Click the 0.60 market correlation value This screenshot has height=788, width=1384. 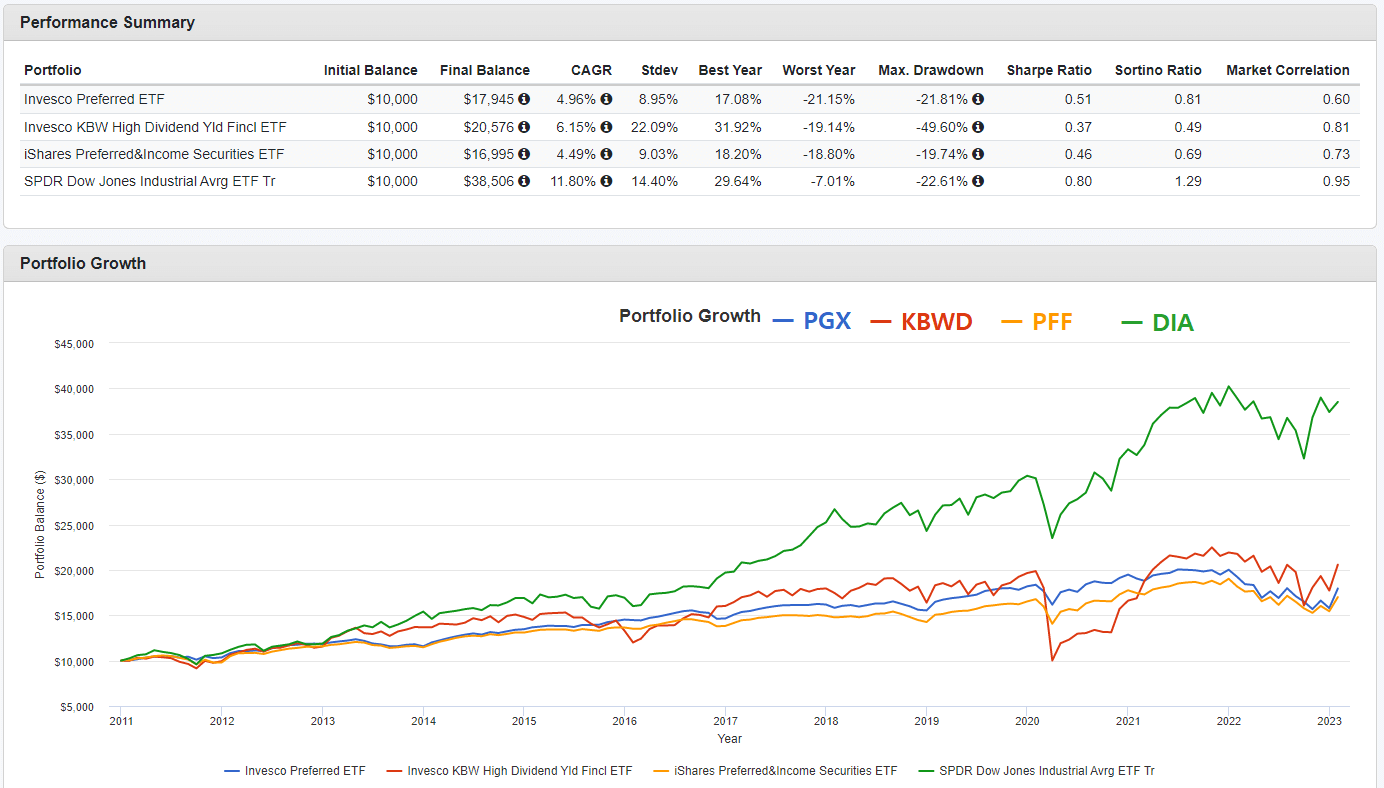click(x=1336, y=100)
